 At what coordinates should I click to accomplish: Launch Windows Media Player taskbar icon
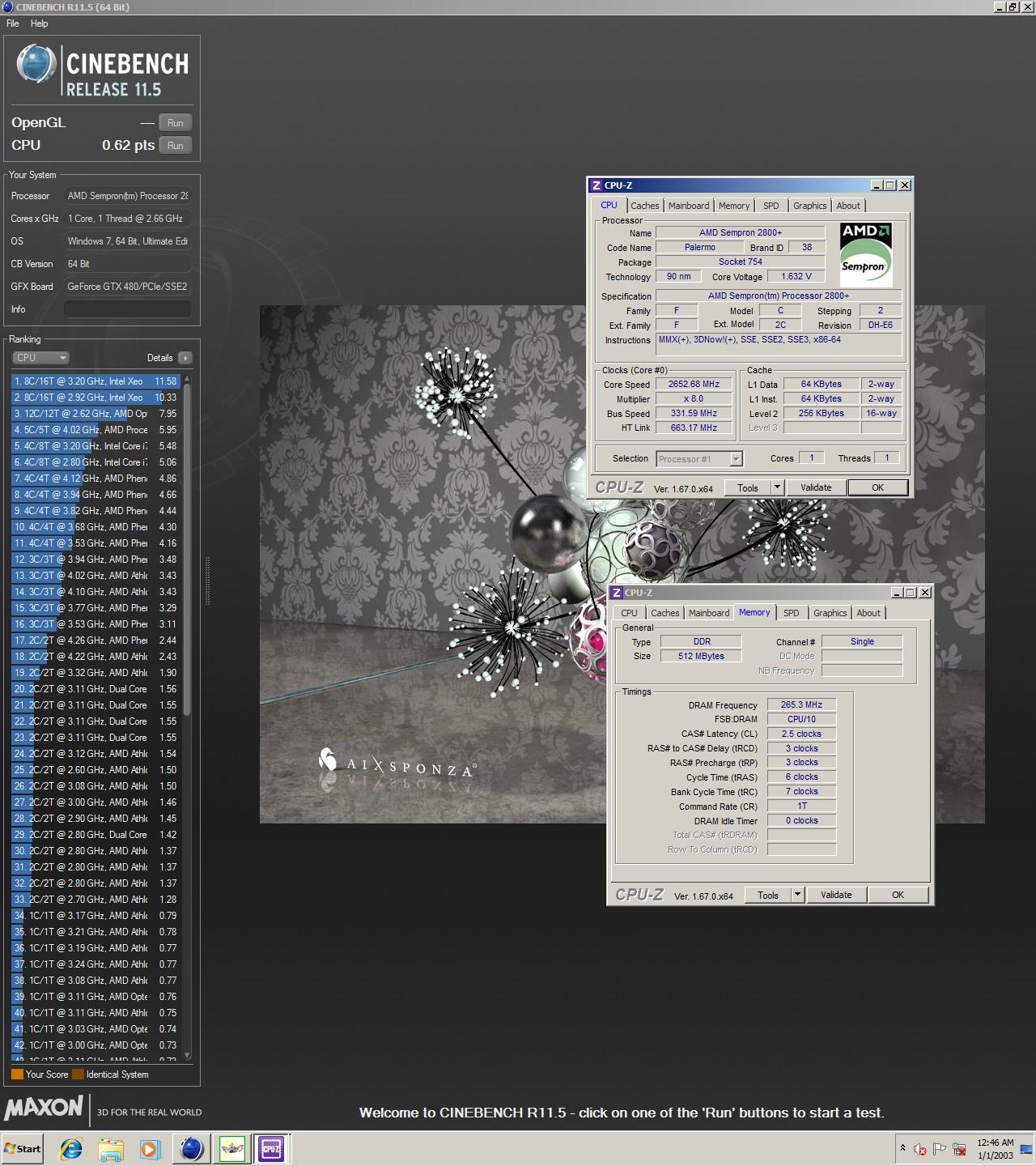pyautogui.click(x=150, y=1148)
